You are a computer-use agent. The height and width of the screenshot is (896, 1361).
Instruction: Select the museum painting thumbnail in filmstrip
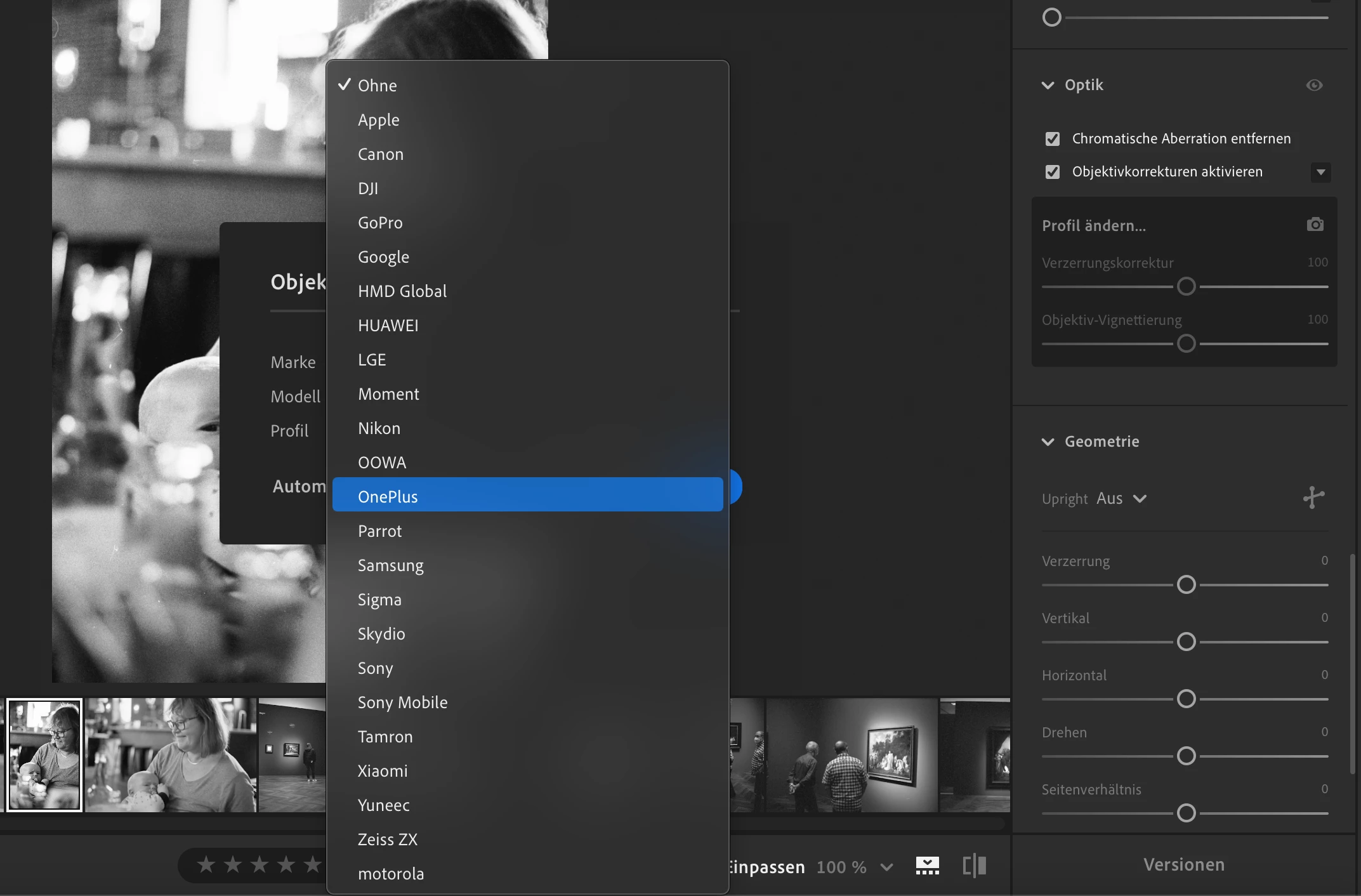tap(851, 755)
